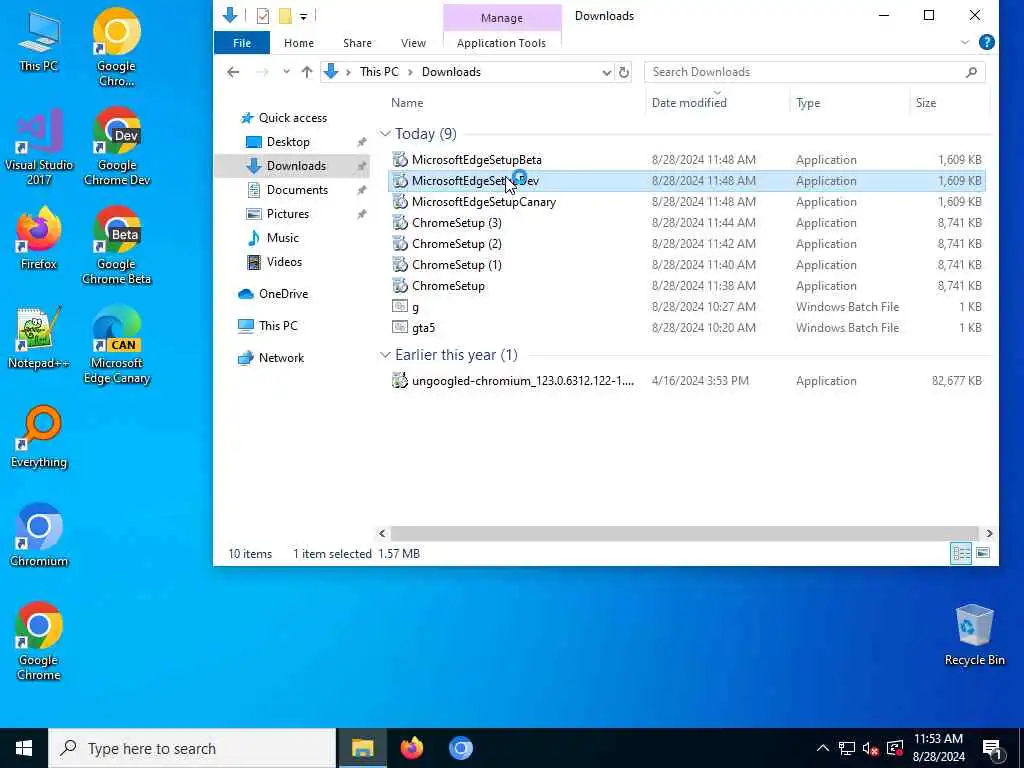Click the taskbar search box
1024x768 pixels.
click(x=192, y=748)
